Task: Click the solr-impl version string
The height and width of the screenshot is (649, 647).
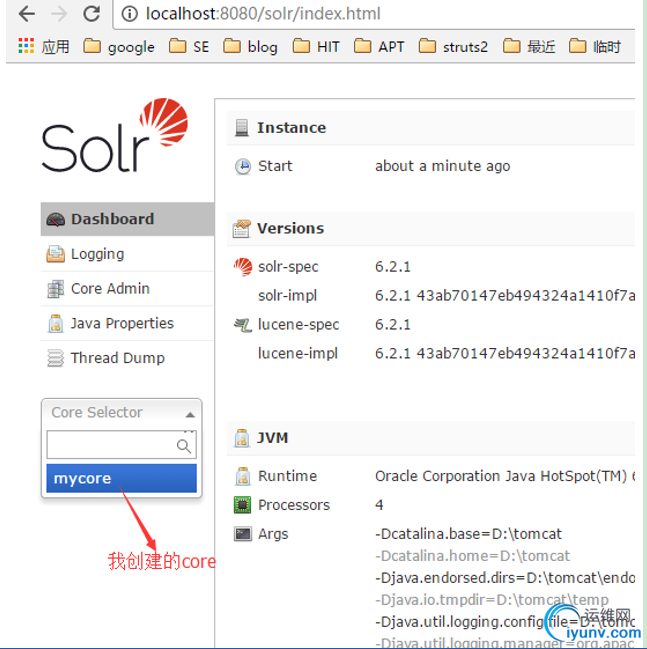Action: coord(505,296)
